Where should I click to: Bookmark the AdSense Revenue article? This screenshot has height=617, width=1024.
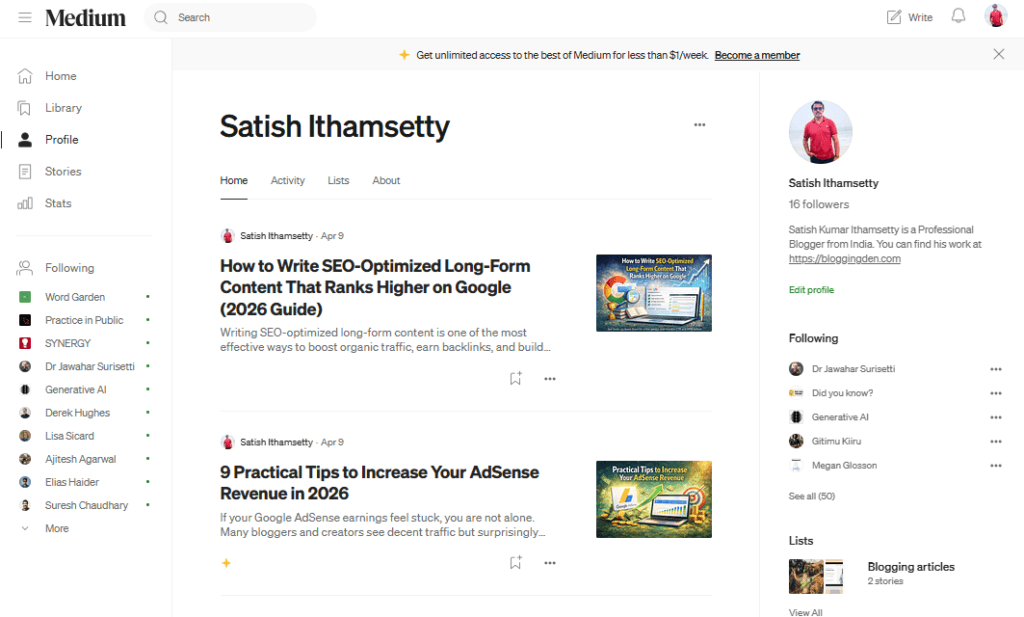coord(515,563)
